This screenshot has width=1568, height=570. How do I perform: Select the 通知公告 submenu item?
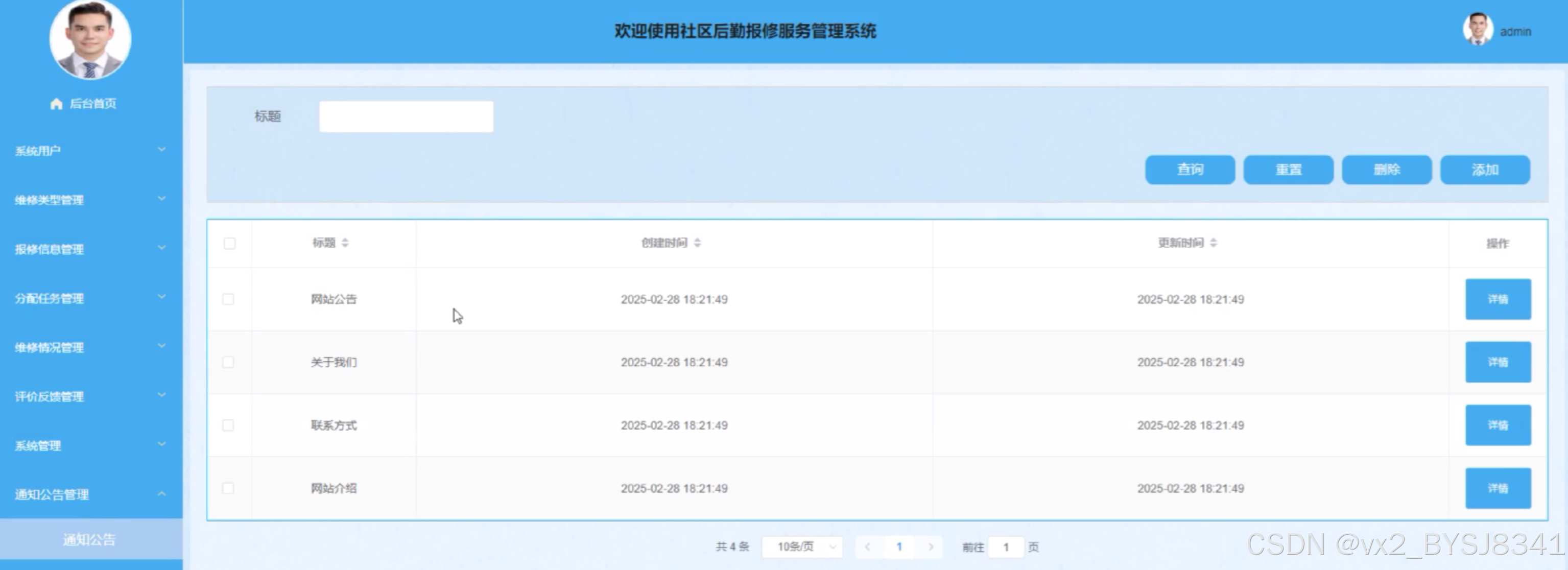click(89, 539)
